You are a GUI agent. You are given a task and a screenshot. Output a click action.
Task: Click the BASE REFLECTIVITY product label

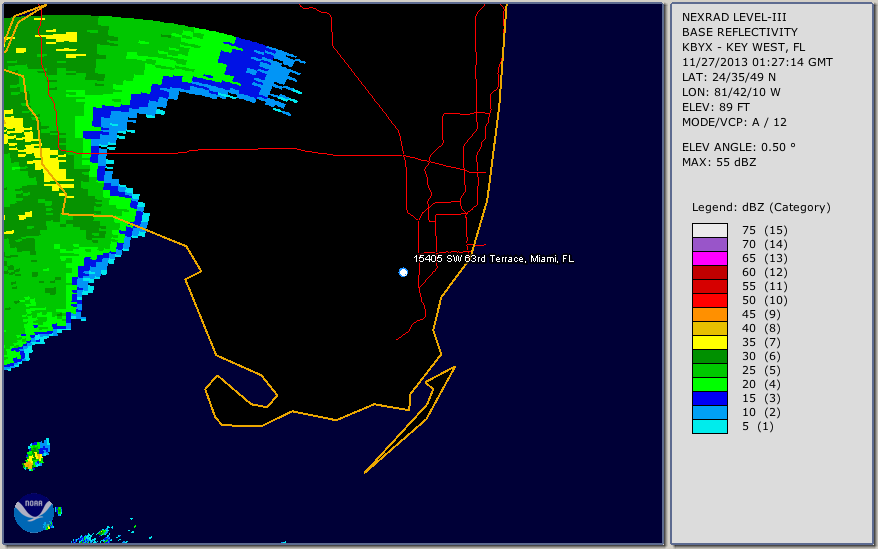740,32
